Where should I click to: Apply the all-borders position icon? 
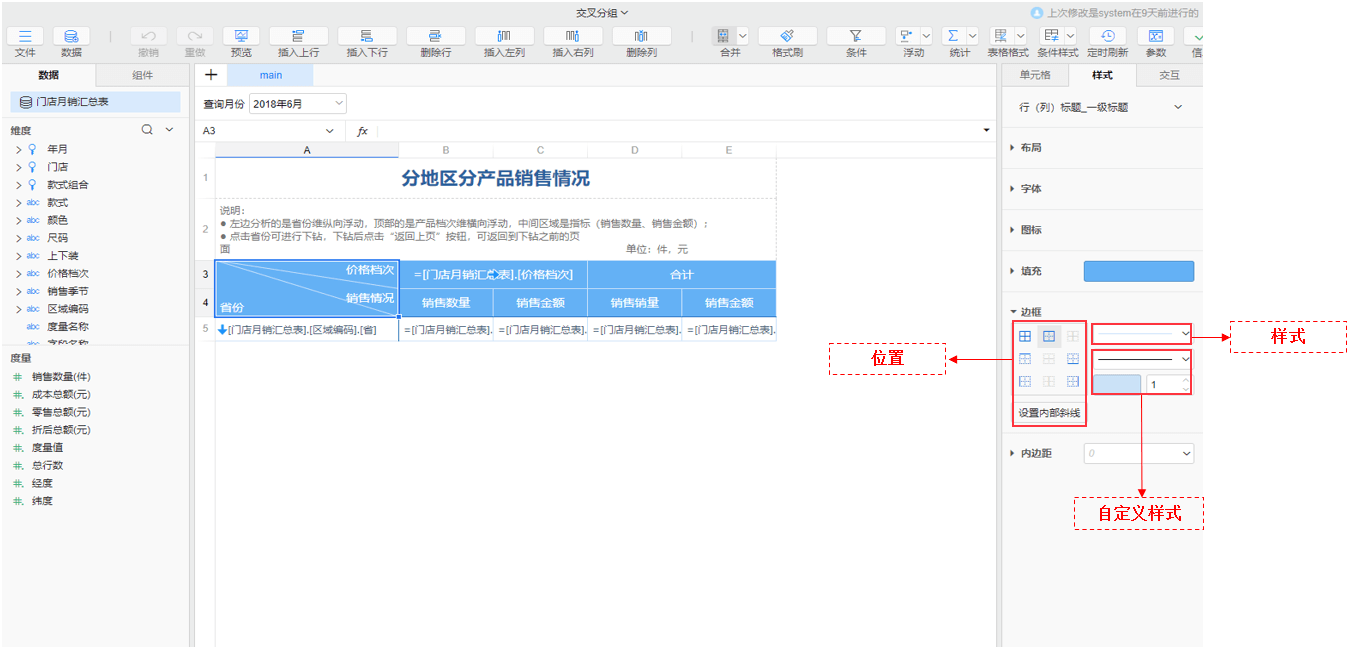pyautogui.click(x=1025, y=337)
